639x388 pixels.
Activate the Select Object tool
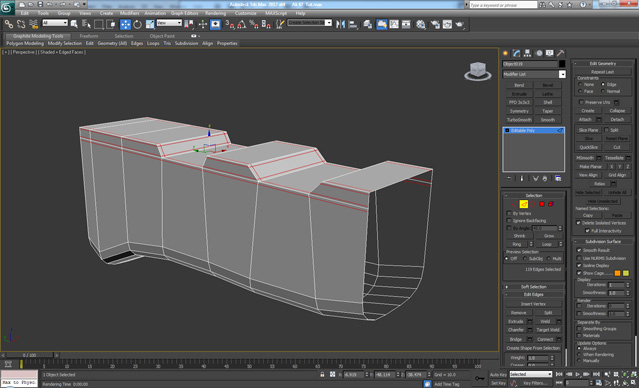click(74, 24)
